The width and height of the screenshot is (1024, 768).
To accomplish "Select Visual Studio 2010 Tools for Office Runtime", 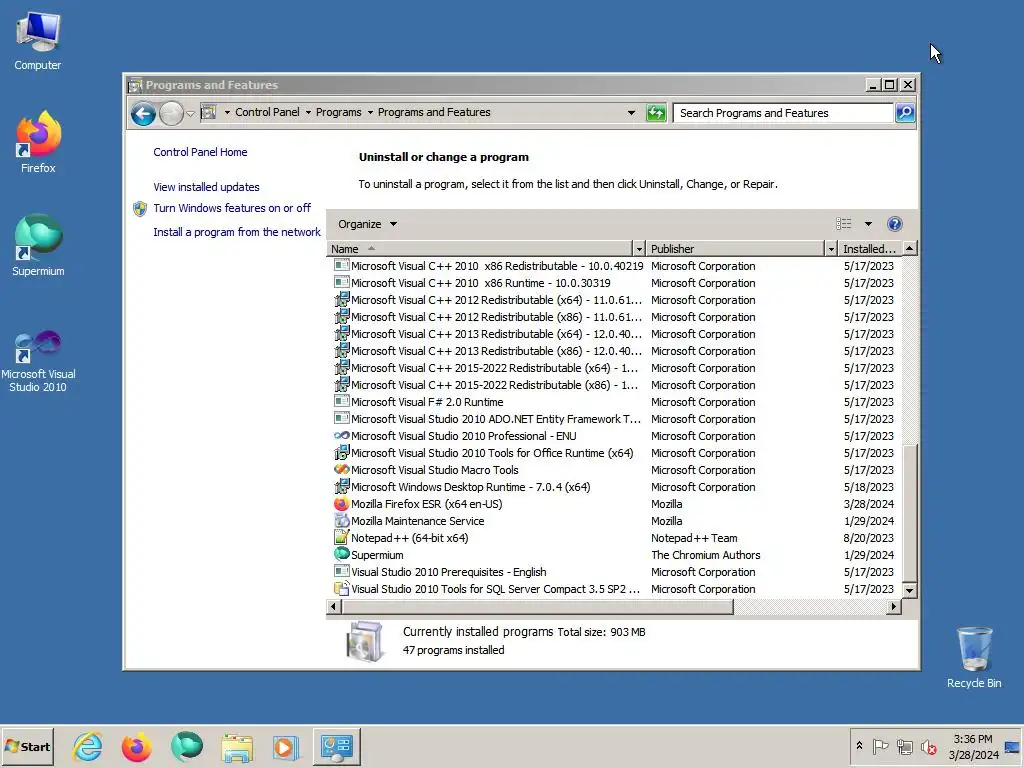I will point(614,453).
